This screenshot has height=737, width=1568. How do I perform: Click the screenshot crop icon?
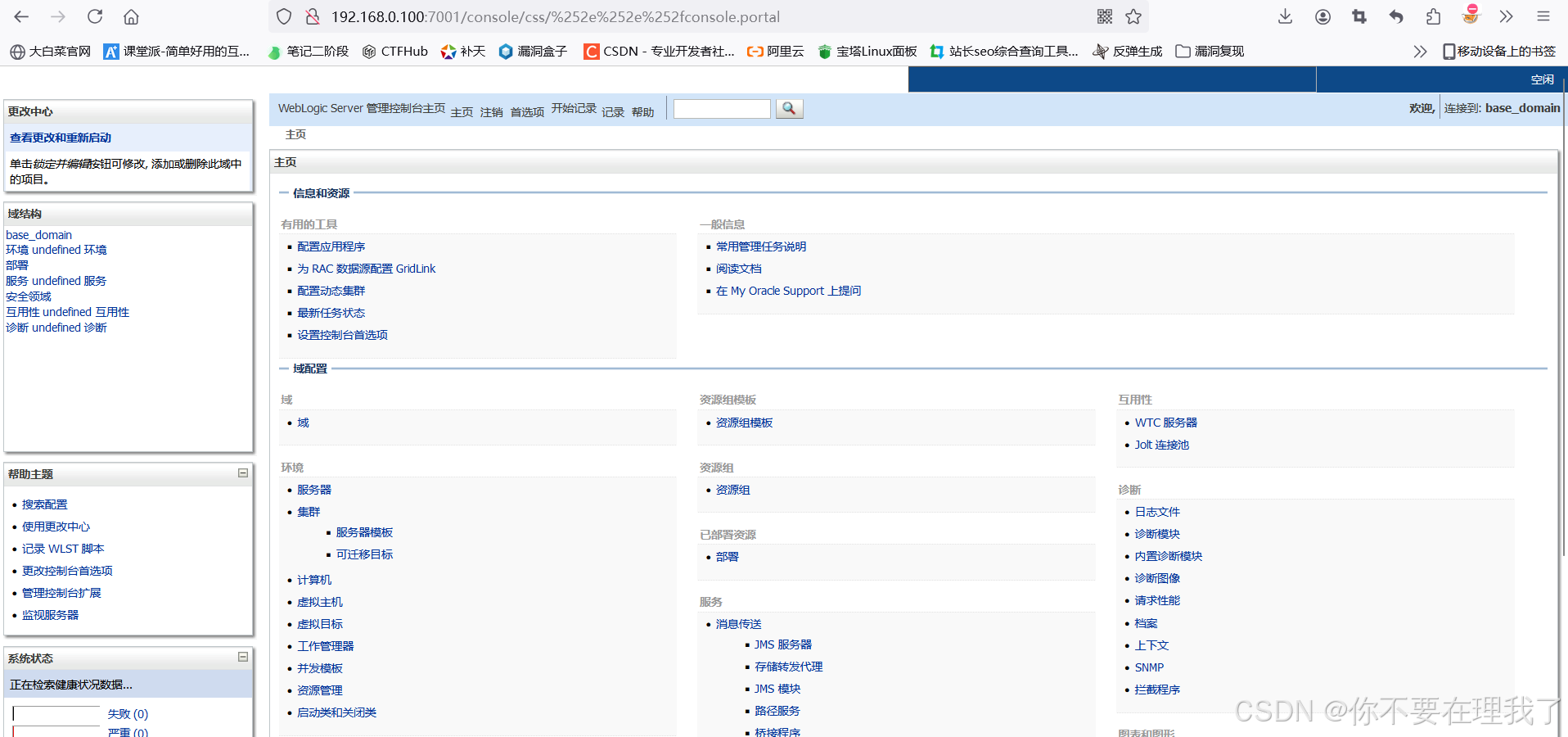[1359, 16]
